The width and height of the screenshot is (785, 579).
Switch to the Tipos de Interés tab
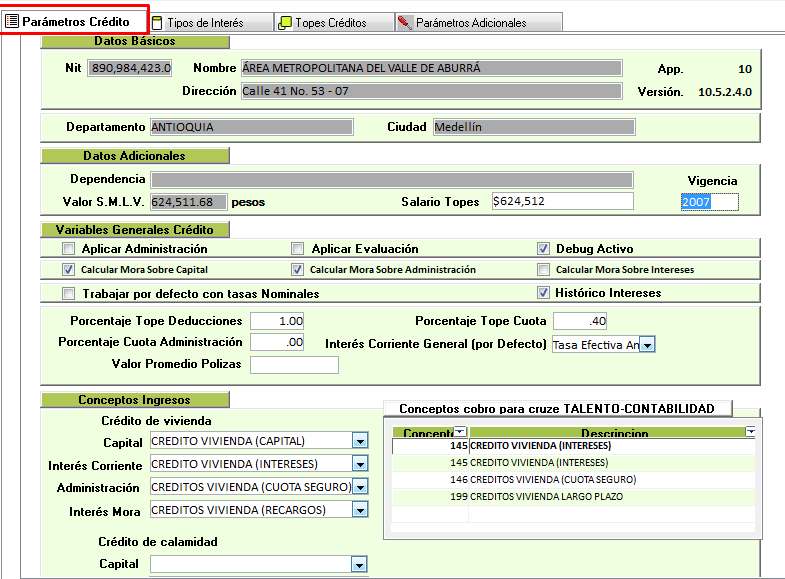203,22
